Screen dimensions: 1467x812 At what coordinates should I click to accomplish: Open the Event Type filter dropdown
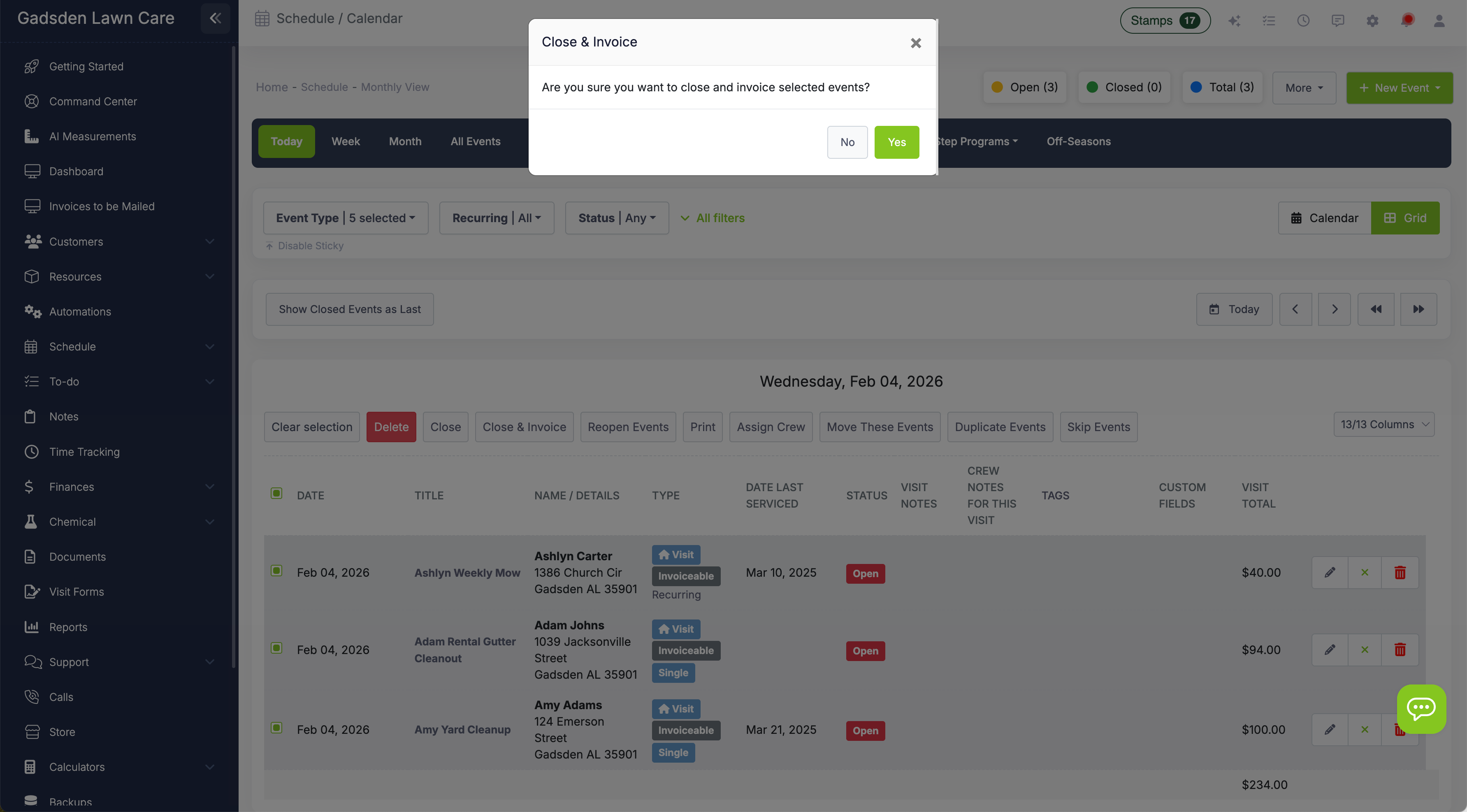click(x=345, y=218)
